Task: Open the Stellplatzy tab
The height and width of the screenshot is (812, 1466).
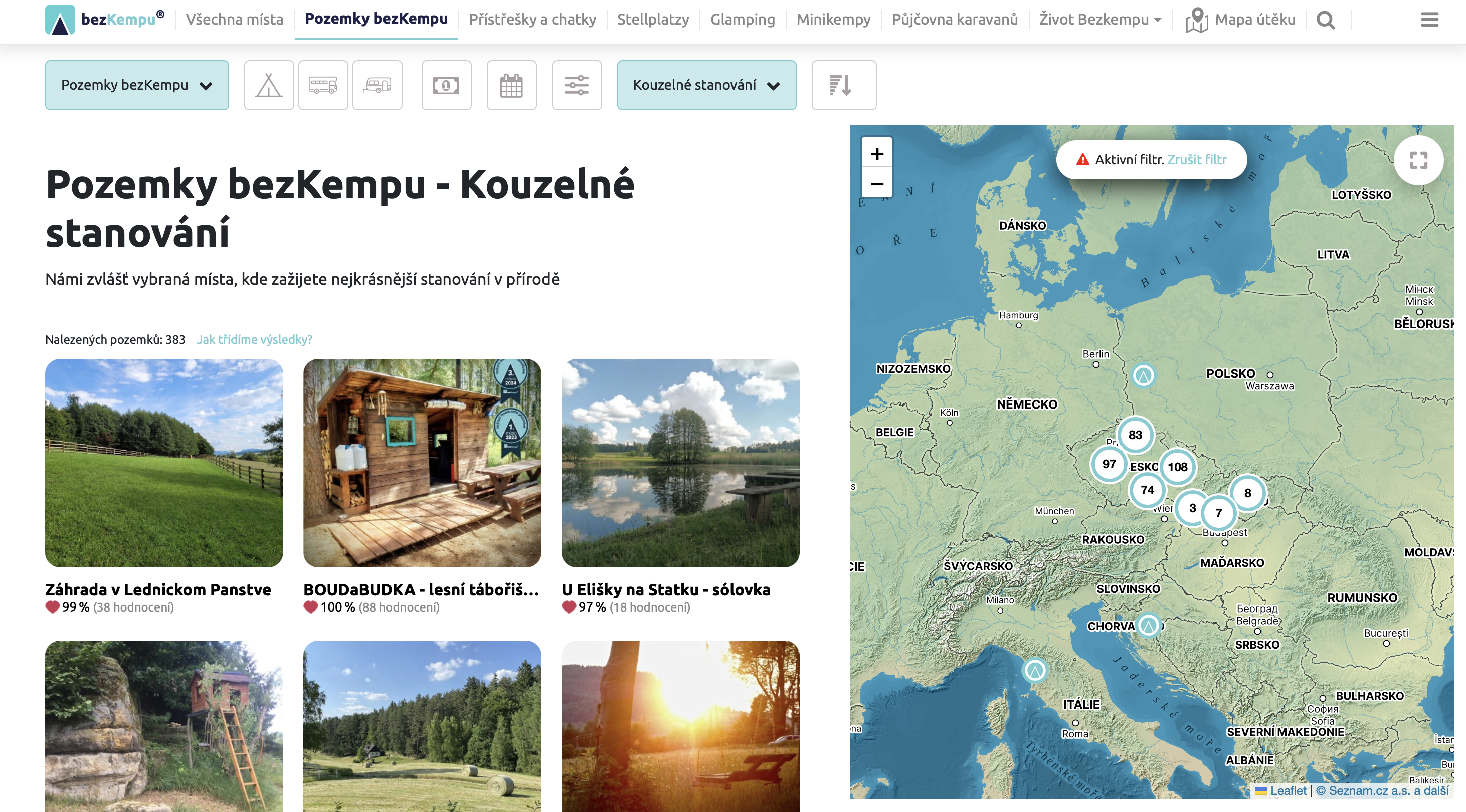Action: (x=653, y=20)
